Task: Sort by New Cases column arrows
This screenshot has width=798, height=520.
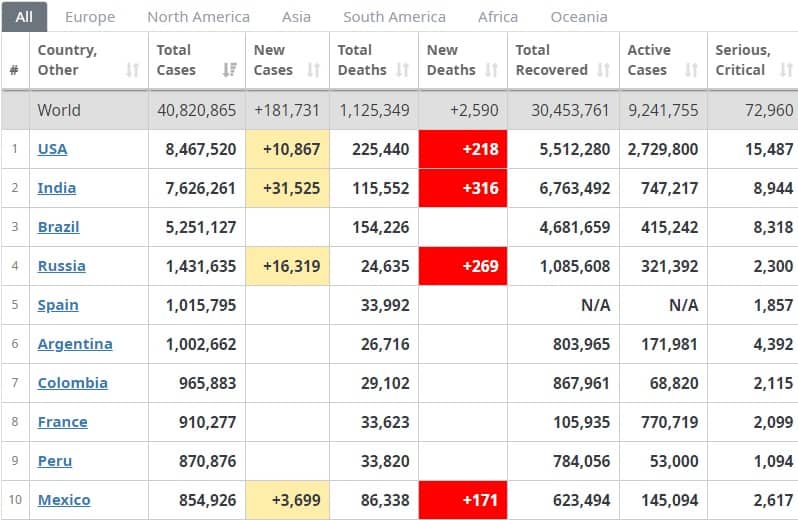Action: (314, 70)
